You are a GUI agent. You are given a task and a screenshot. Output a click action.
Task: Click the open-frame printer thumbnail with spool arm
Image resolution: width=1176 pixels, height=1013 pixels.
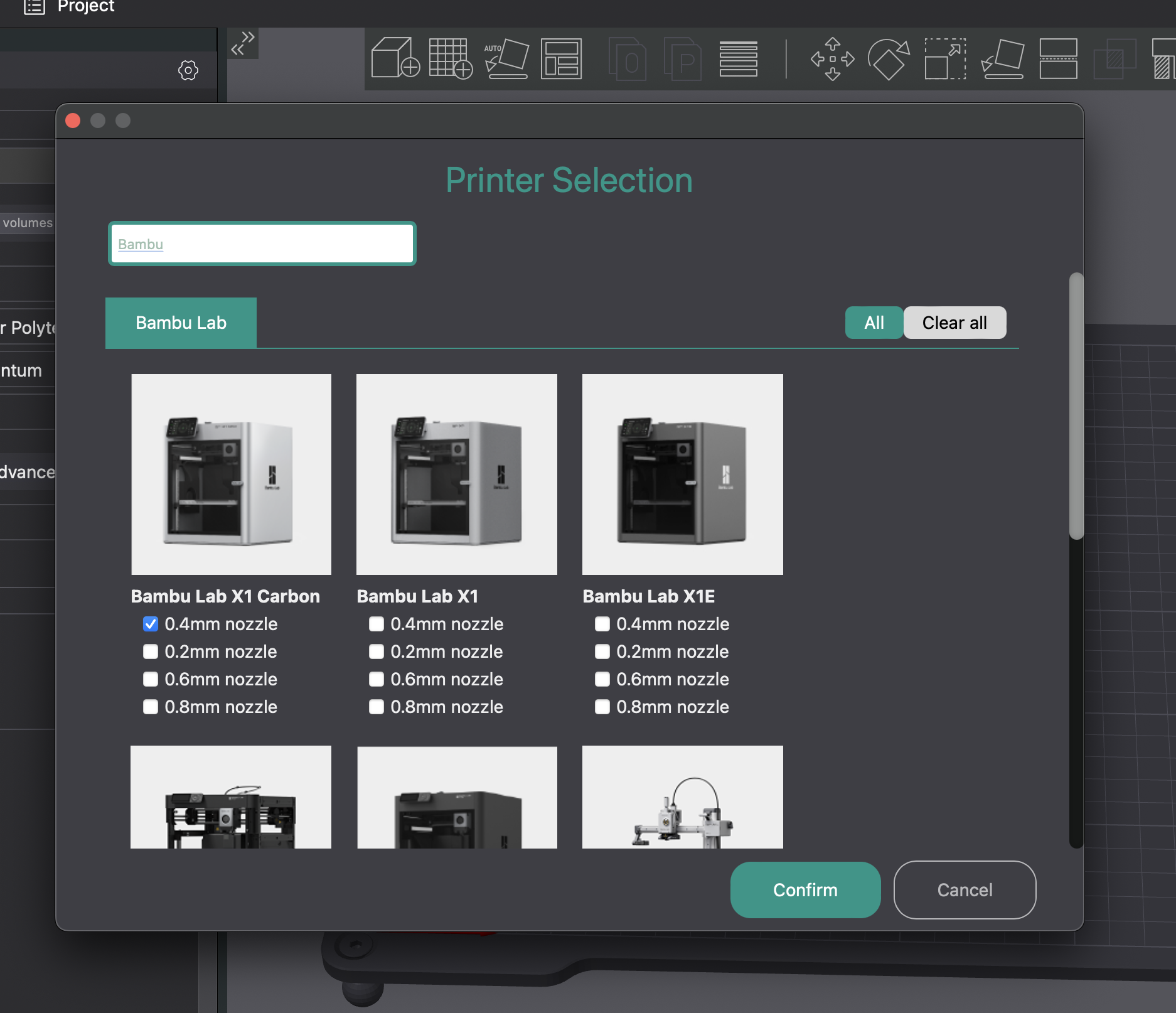tap(231, 797)
